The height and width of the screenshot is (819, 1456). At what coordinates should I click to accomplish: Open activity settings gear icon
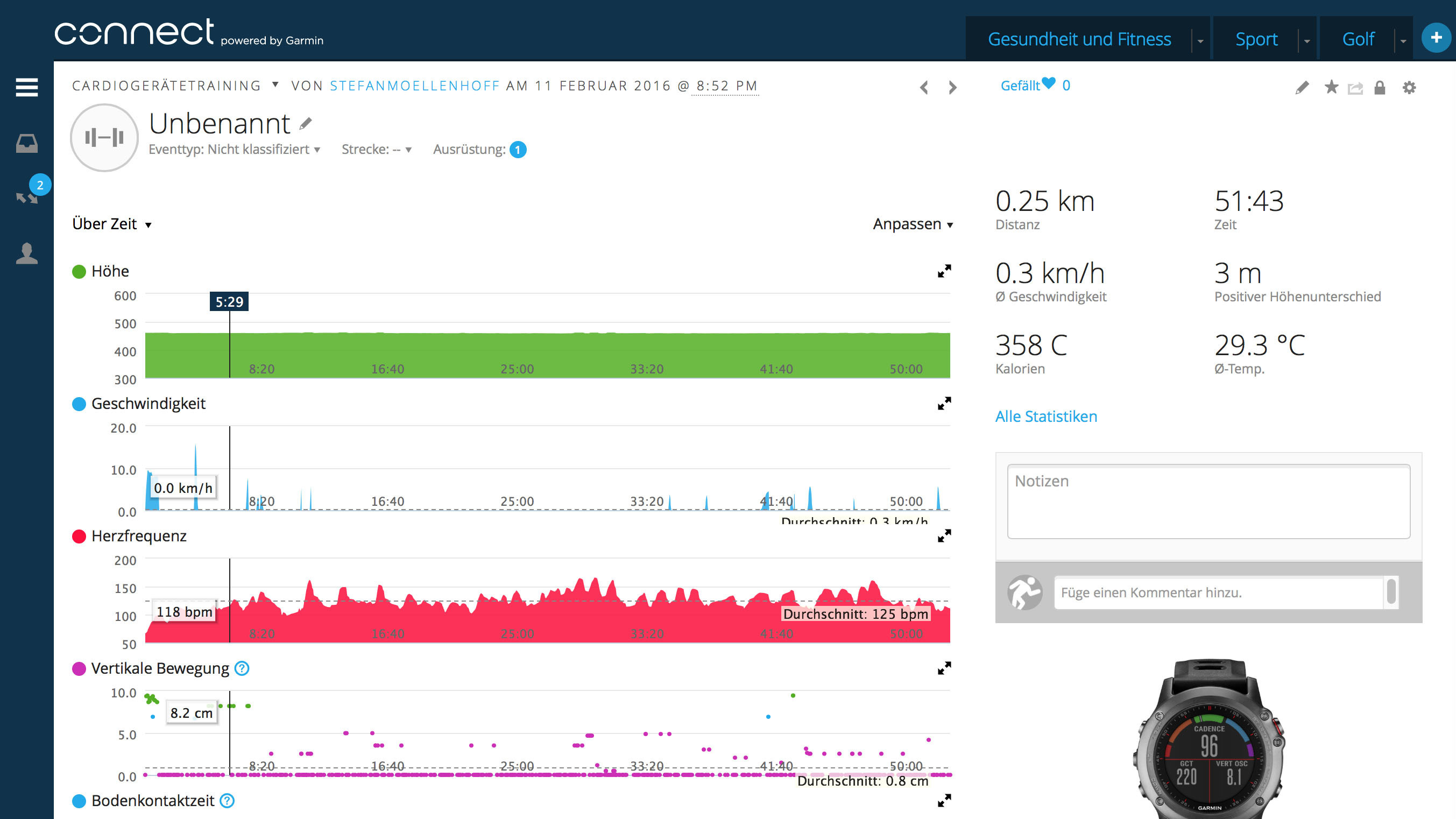point(1409,88)
